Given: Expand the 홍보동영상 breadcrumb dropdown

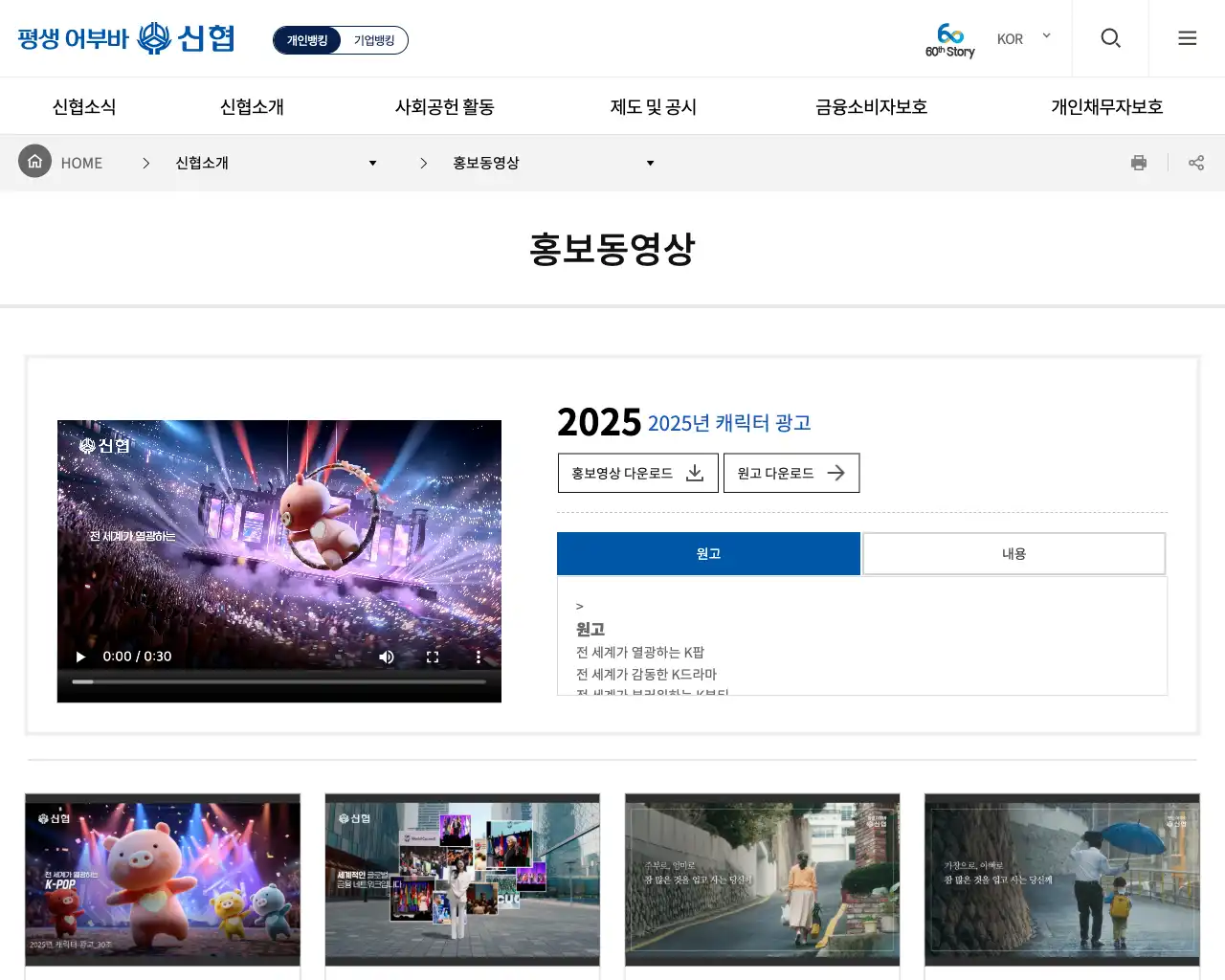Looking at the screenshot, I should 553,163.
